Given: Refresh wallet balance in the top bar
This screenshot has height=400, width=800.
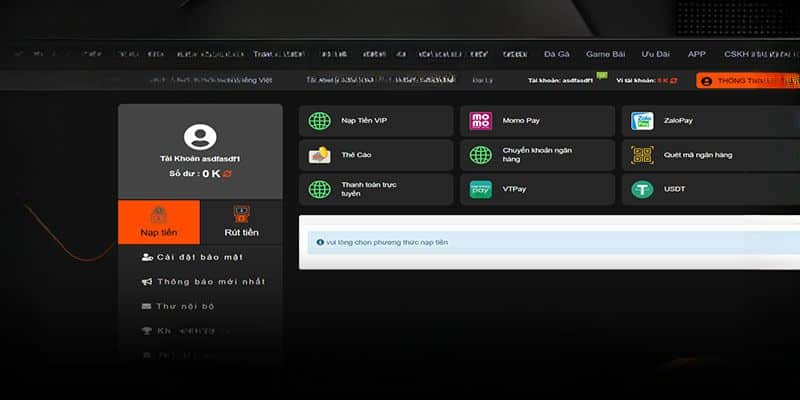Looking at the screenshot, I should (674, 80).
